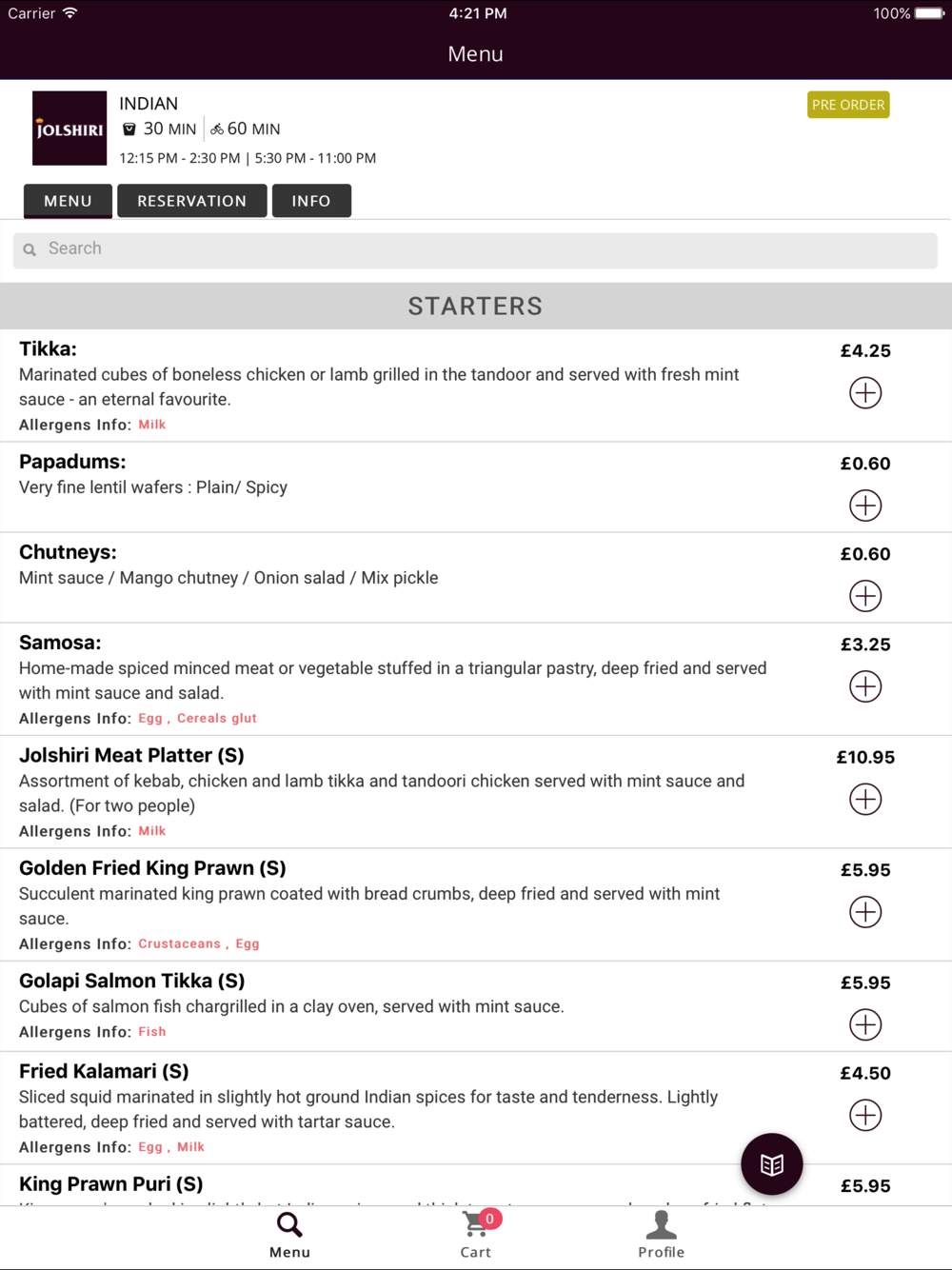Tap the Jolshiri restaurant logo
The height and width of the screenshot is (1270, 952).
pyautogui.click(x=69, y=129)
